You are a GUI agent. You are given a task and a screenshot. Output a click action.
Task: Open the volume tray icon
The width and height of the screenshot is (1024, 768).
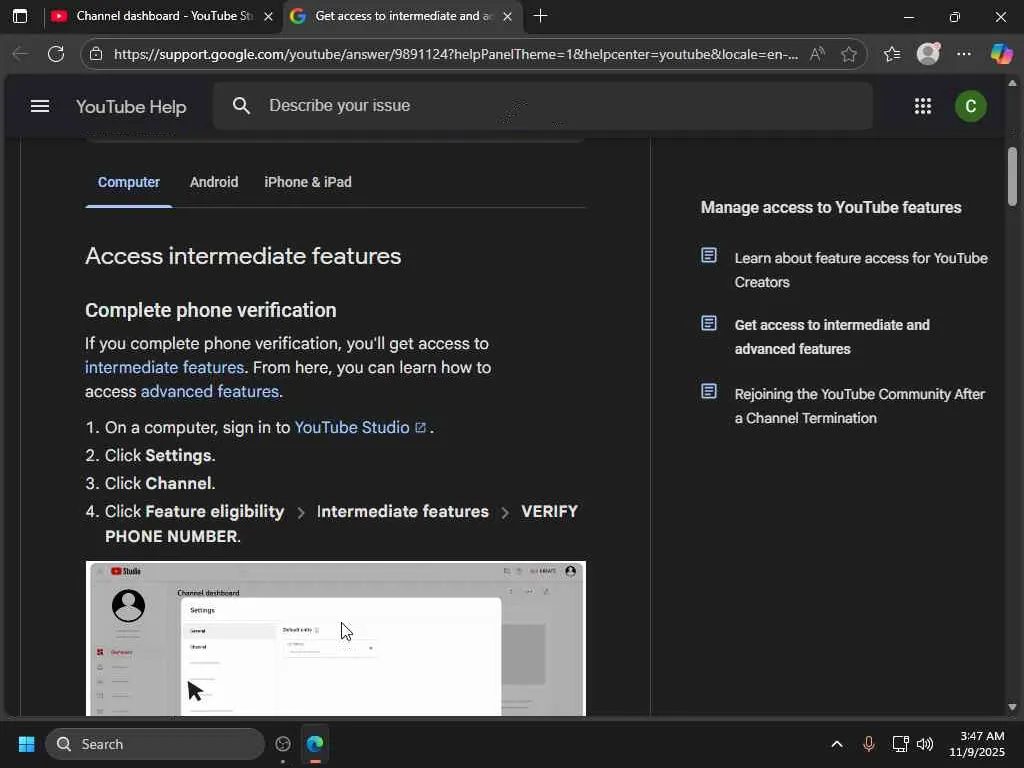(x=925, y=744)
